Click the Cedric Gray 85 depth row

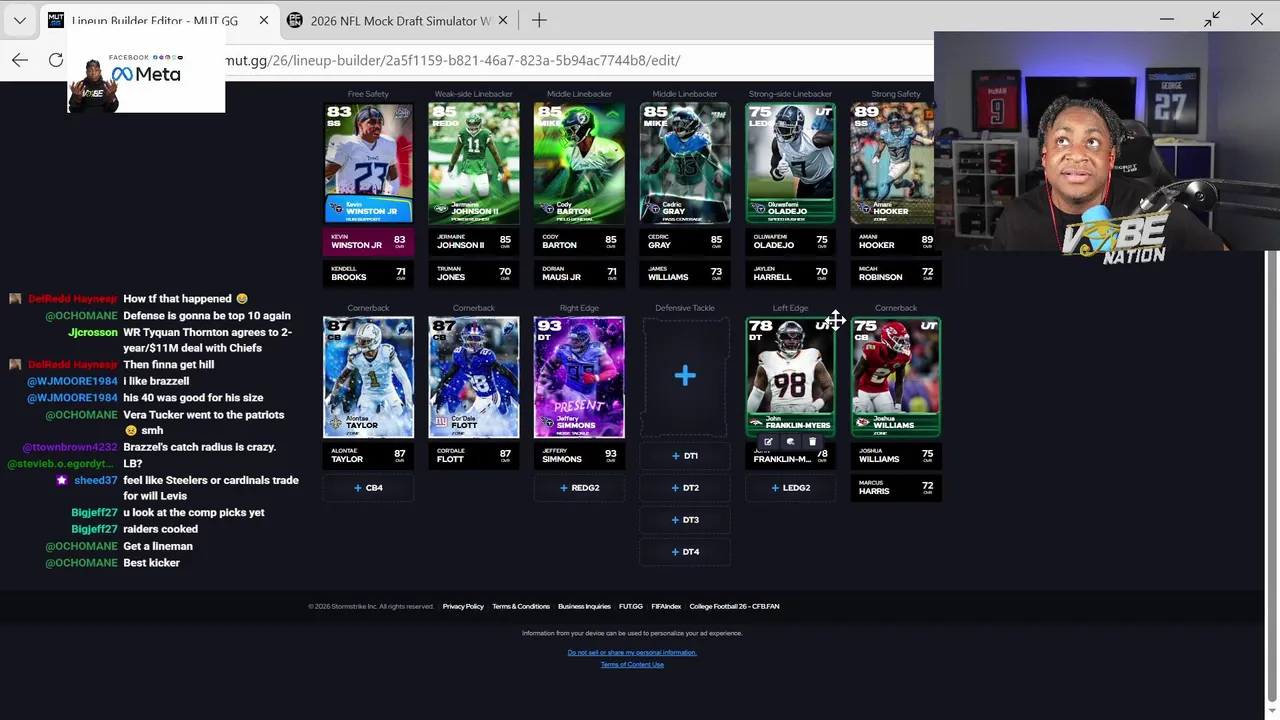coord(685,241)
